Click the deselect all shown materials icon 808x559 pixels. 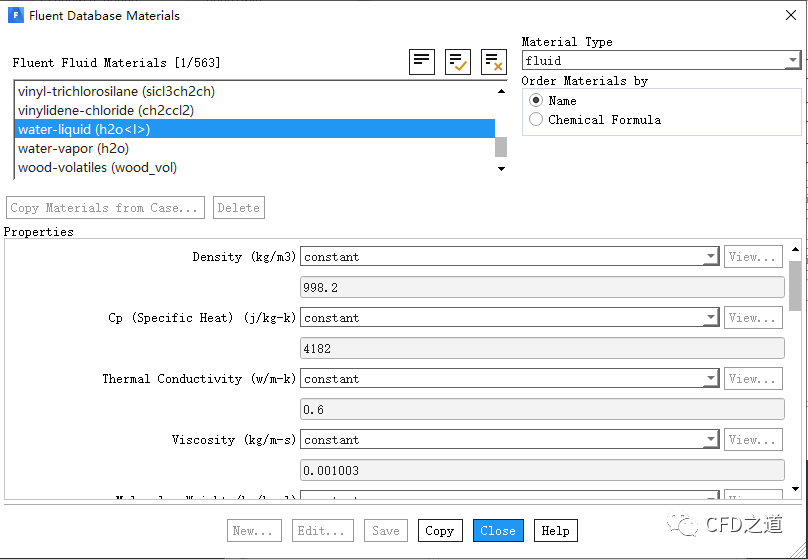click(x=493, y=62)
